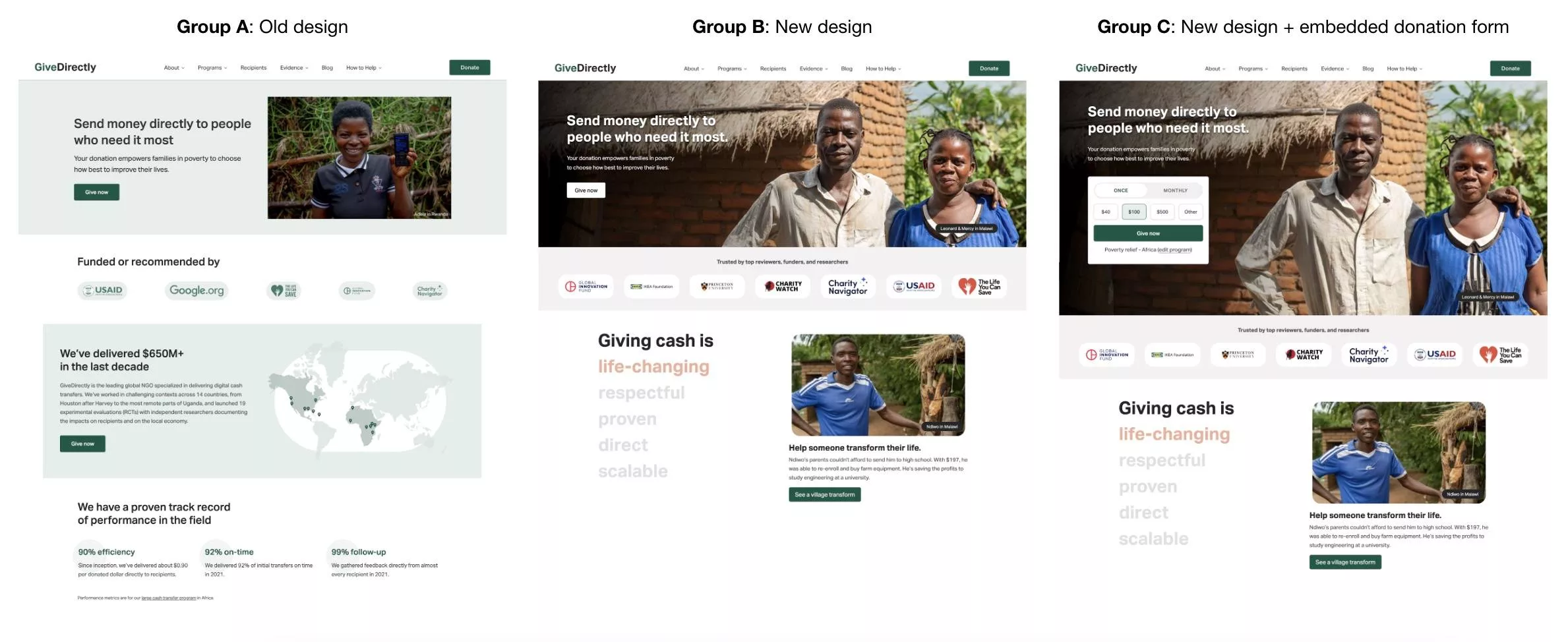
Task: Switch donation frequency to Monthly
Action: click(1175, 190)
